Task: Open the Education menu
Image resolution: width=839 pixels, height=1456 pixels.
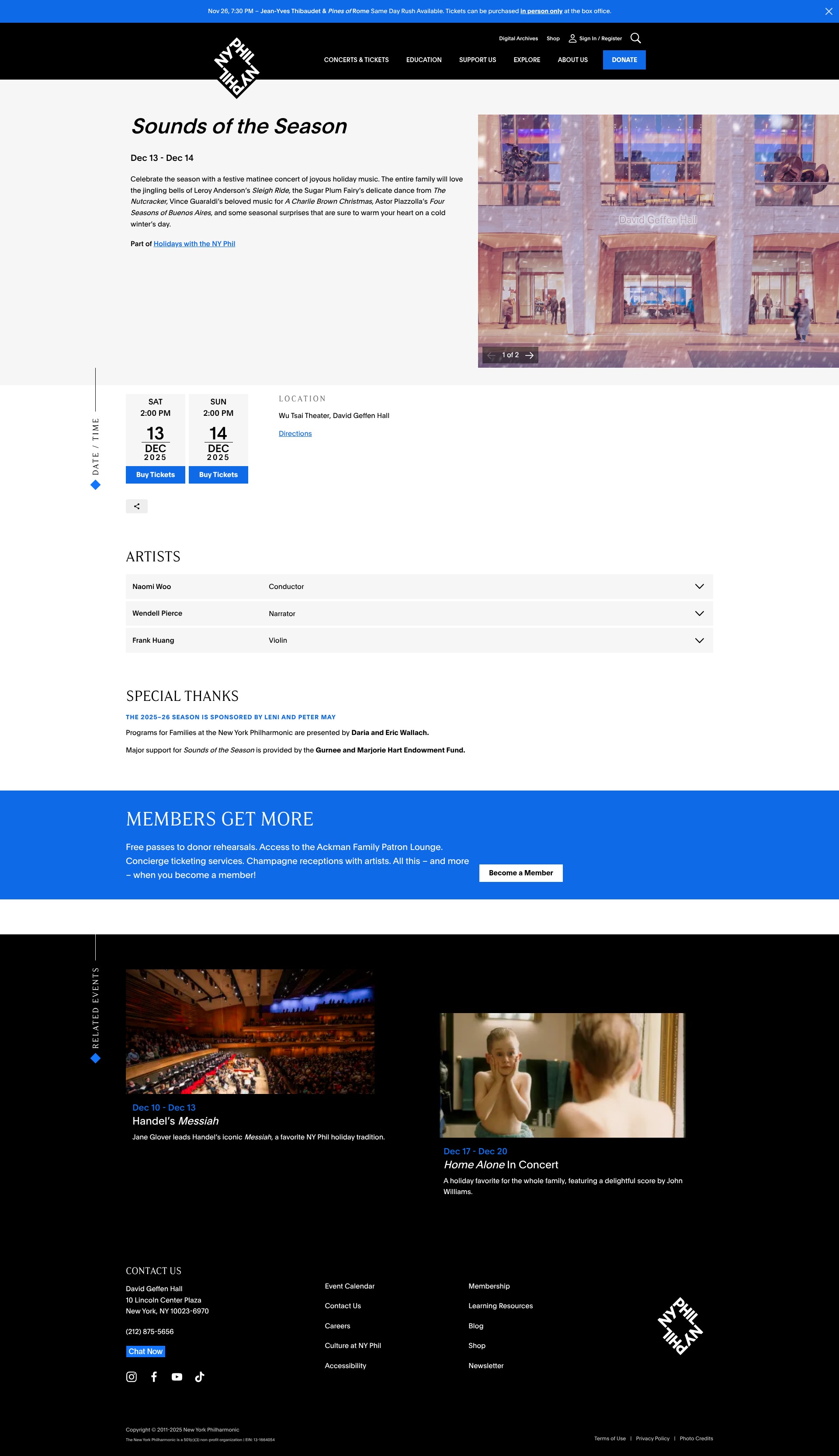Action: [x=423, y=60]
